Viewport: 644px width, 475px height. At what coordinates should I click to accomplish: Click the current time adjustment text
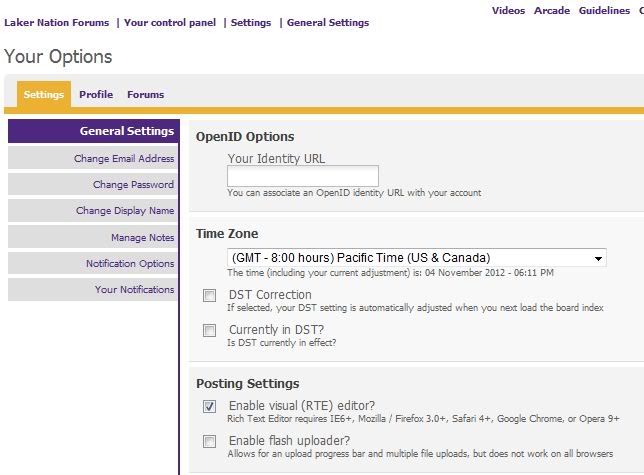pyautogui.click(x=391, y=273)
